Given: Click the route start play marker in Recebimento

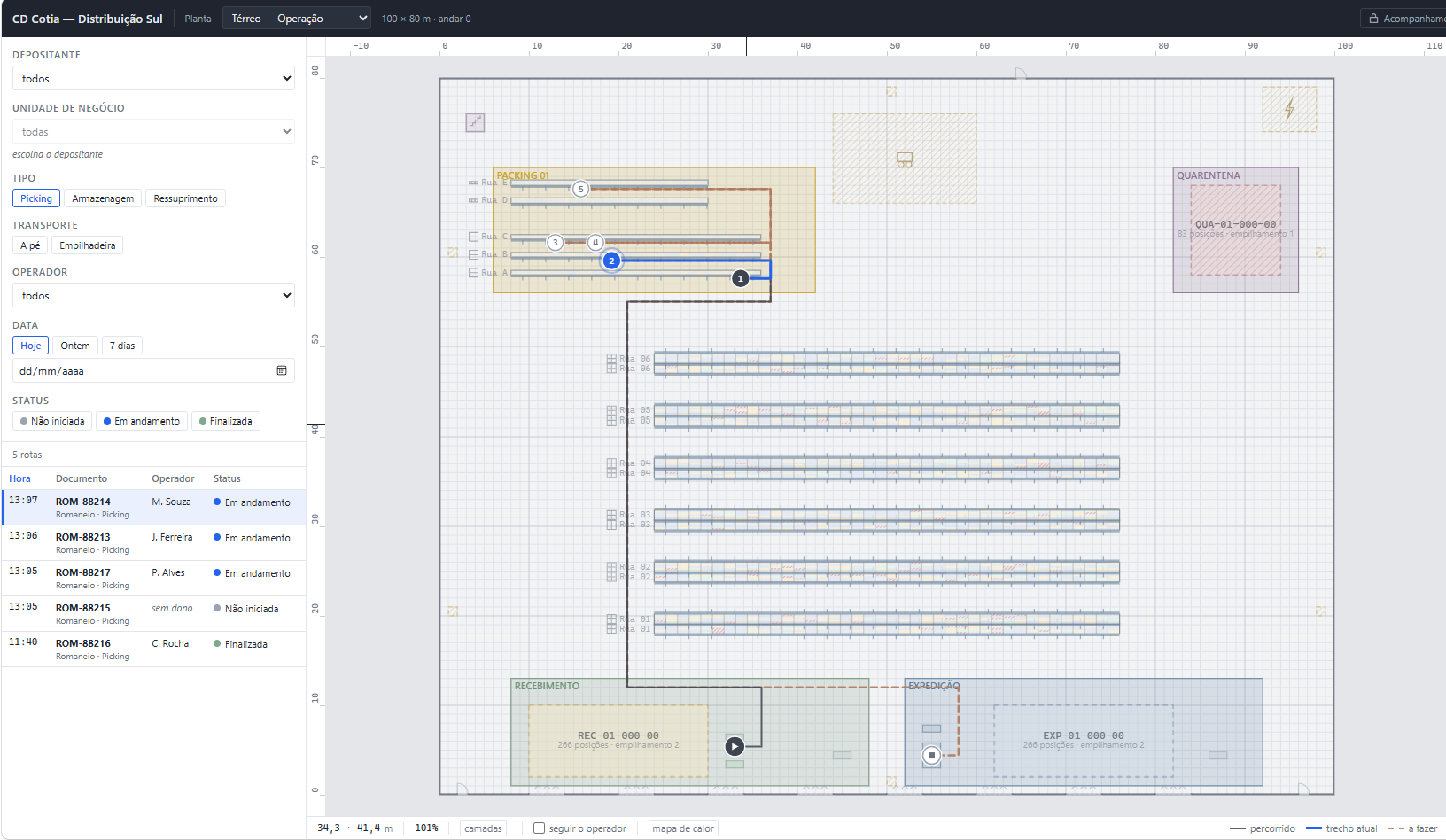Looking at the screenshot, I should tap(735, 746).
